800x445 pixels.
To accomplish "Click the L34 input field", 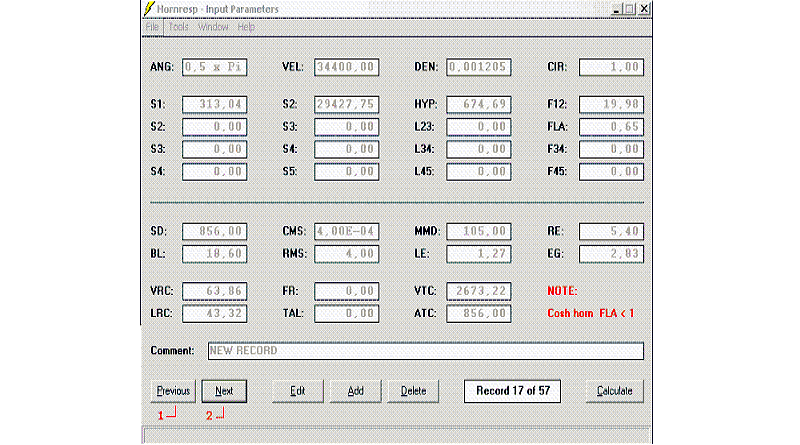I will coord(479,149).
